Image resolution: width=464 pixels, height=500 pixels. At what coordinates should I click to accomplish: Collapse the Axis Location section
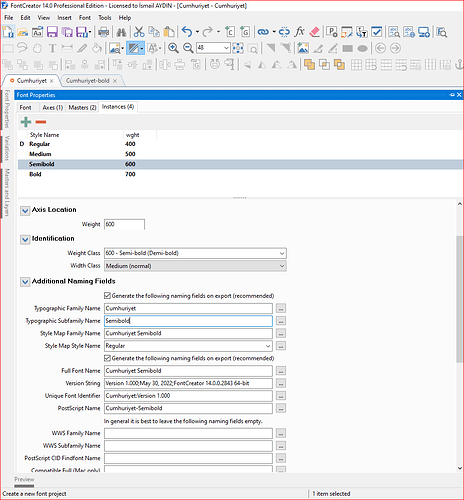[25, 211]
